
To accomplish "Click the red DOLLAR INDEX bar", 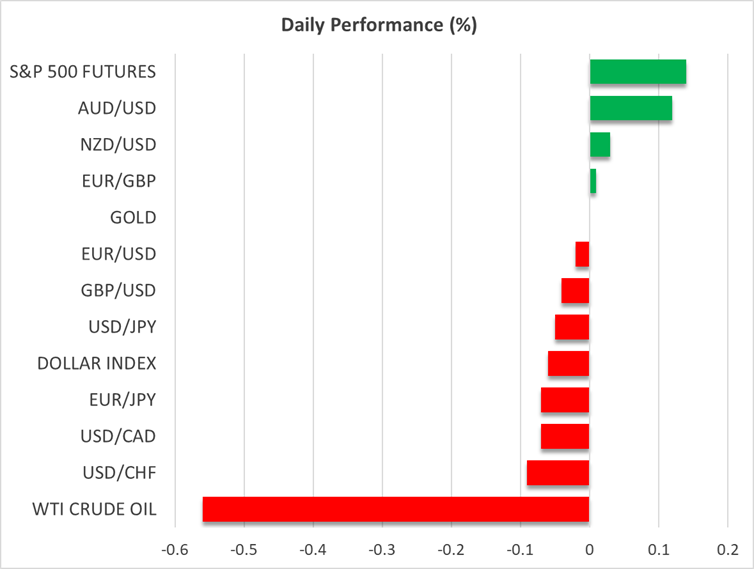I will [x=568, y=363].
